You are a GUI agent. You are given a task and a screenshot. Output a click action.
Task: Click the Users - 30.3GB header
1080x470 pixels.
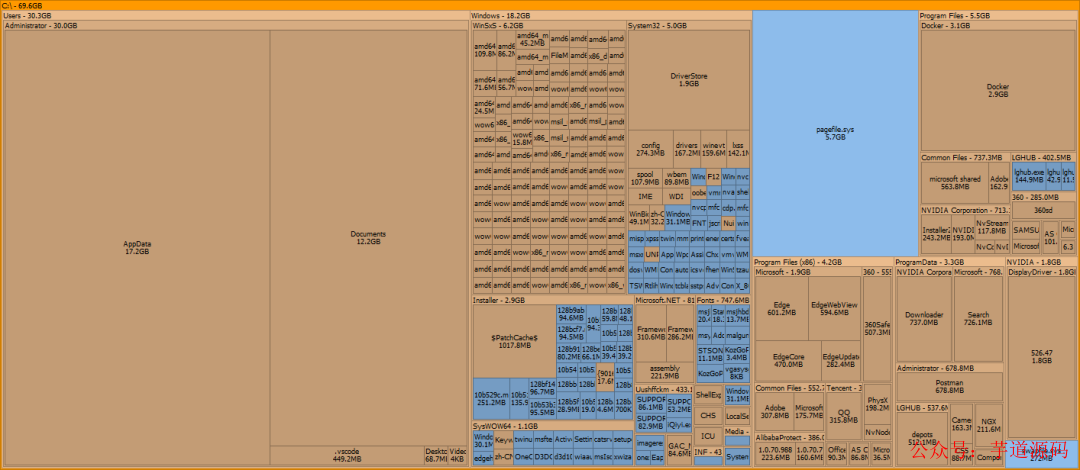coord(237,15)
